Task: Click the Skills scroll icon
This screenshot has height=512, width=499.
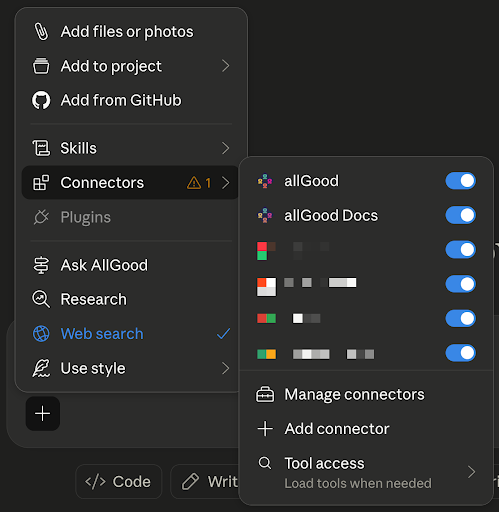Action: [41, 148]
